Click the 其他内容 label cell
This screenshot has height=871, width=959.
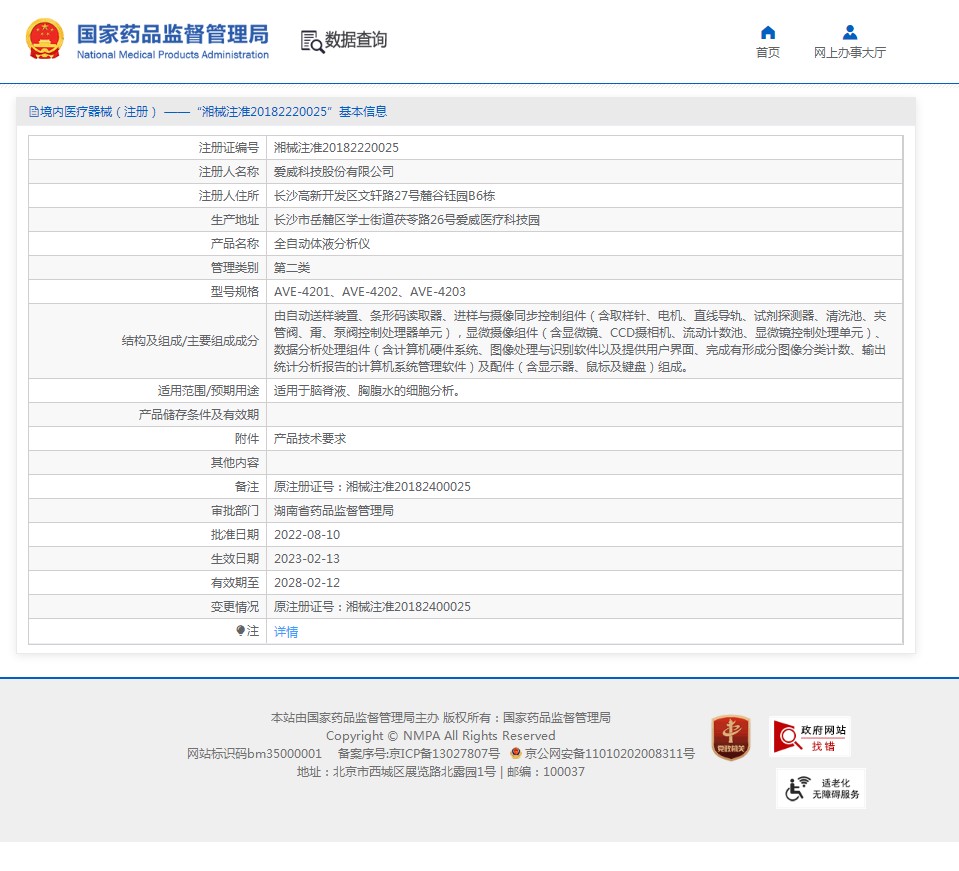tap(147, 462)
